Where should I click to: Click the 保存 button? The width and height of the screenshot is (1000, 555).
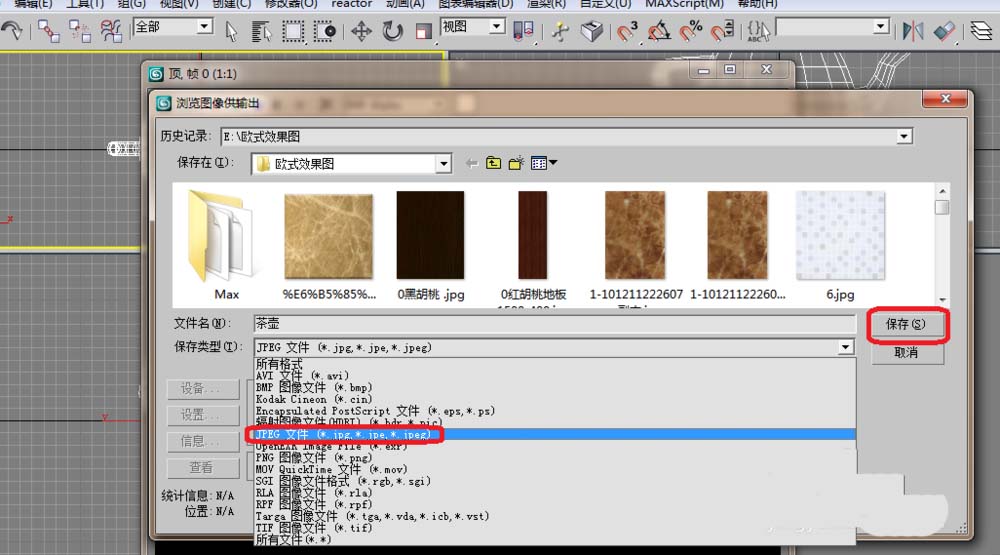coord(905,324)
